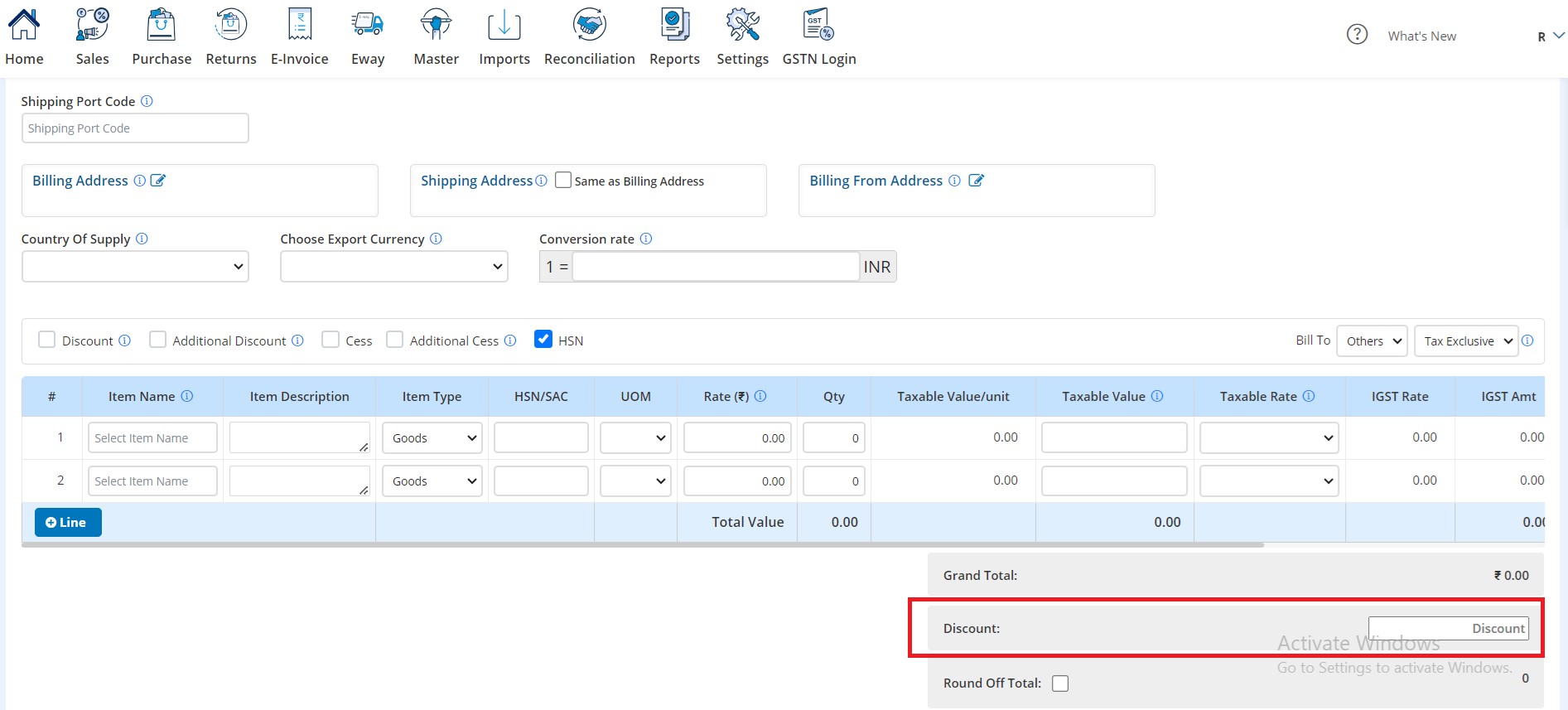
Task: Open the Eway truck icon
Action: [368, 25]
